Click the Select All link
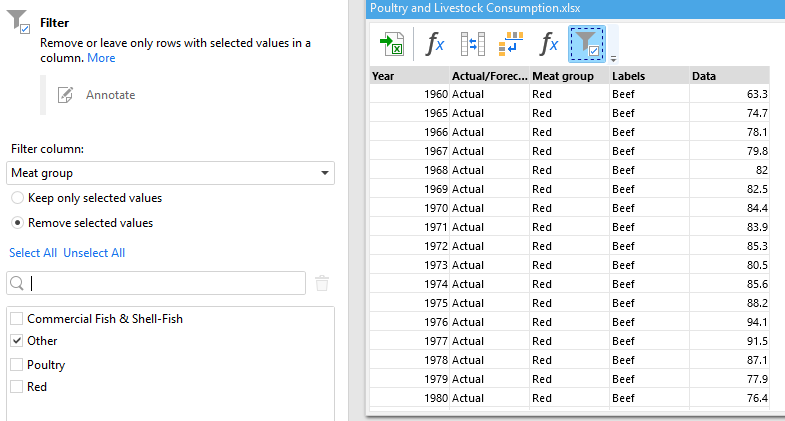The image size is (785, 421). [x=33, y=253]
